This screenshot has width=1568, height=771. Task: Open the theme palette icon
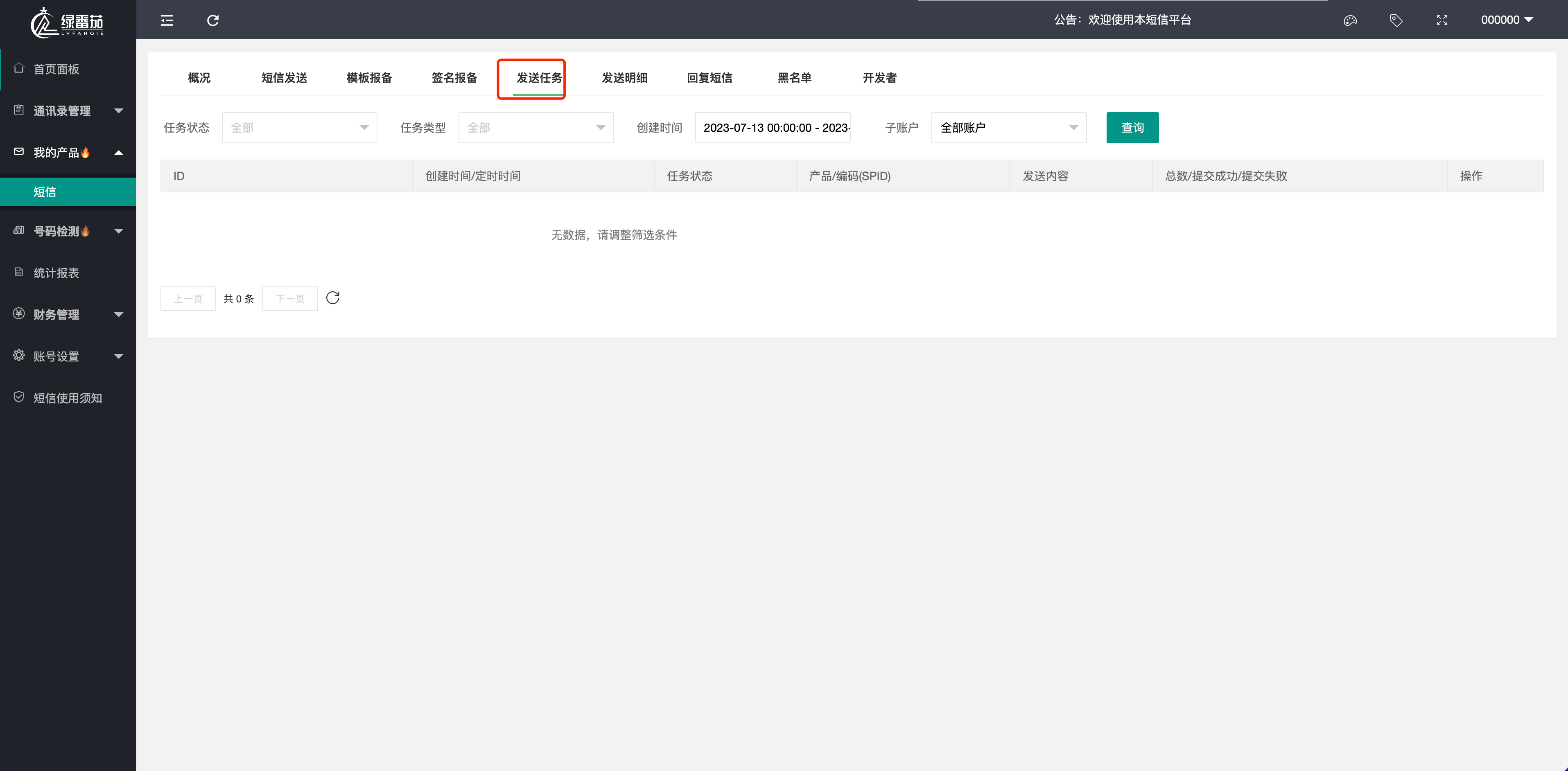[x=1349, y=20]
